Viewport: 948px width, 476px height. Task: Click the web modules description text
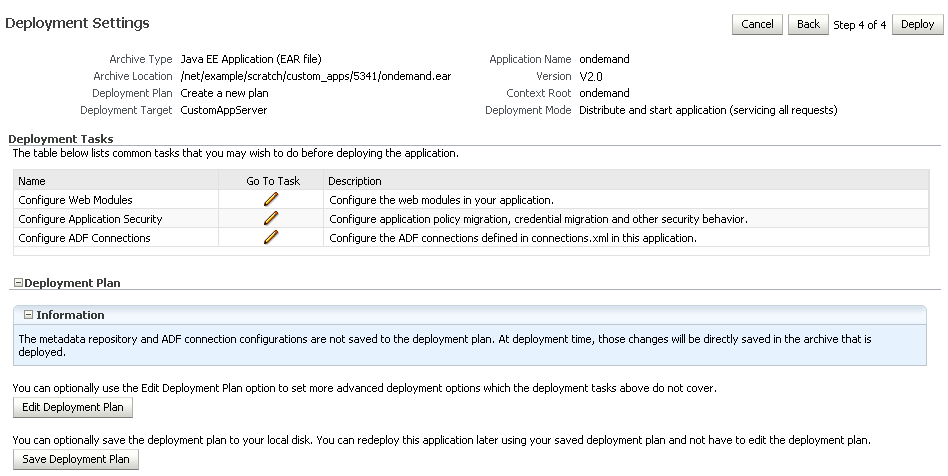441,200
